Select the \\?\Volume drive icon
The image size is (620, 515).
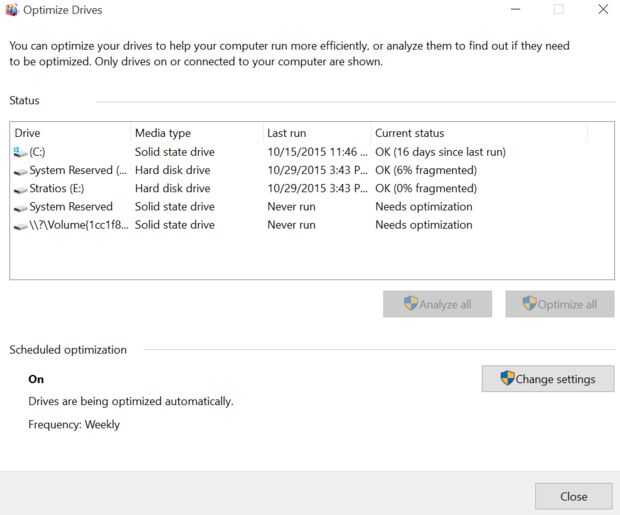(x=21, y=226)
